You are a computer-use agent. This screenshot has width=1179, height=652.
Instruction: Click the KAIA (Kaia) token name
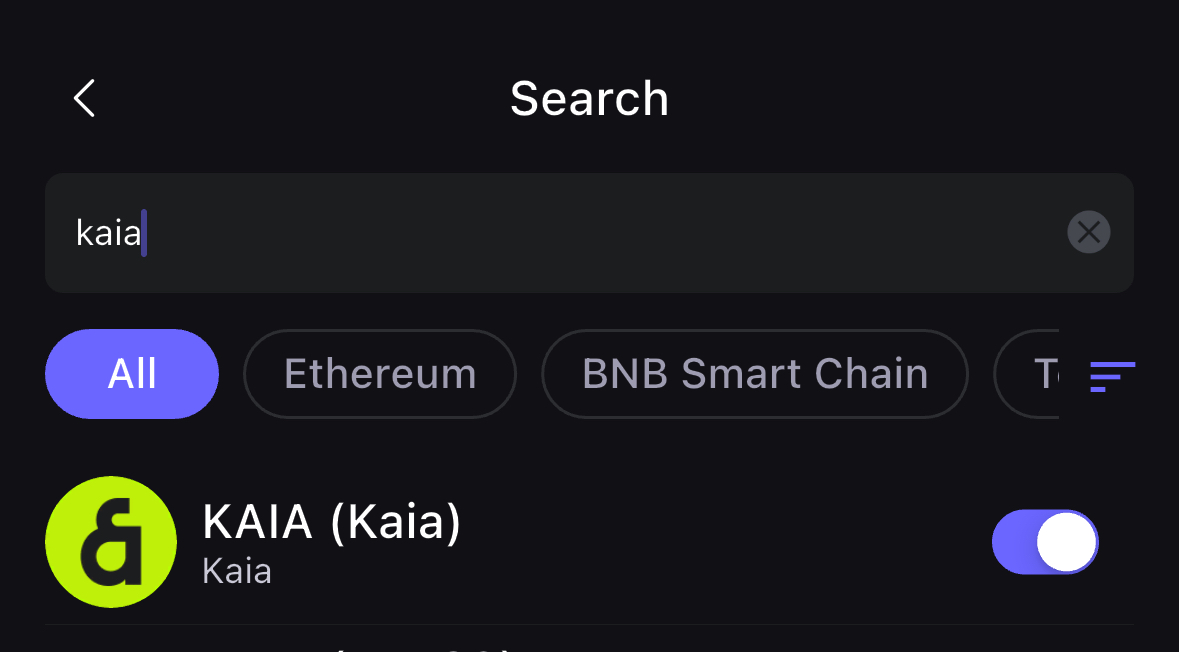click(332, 521)
